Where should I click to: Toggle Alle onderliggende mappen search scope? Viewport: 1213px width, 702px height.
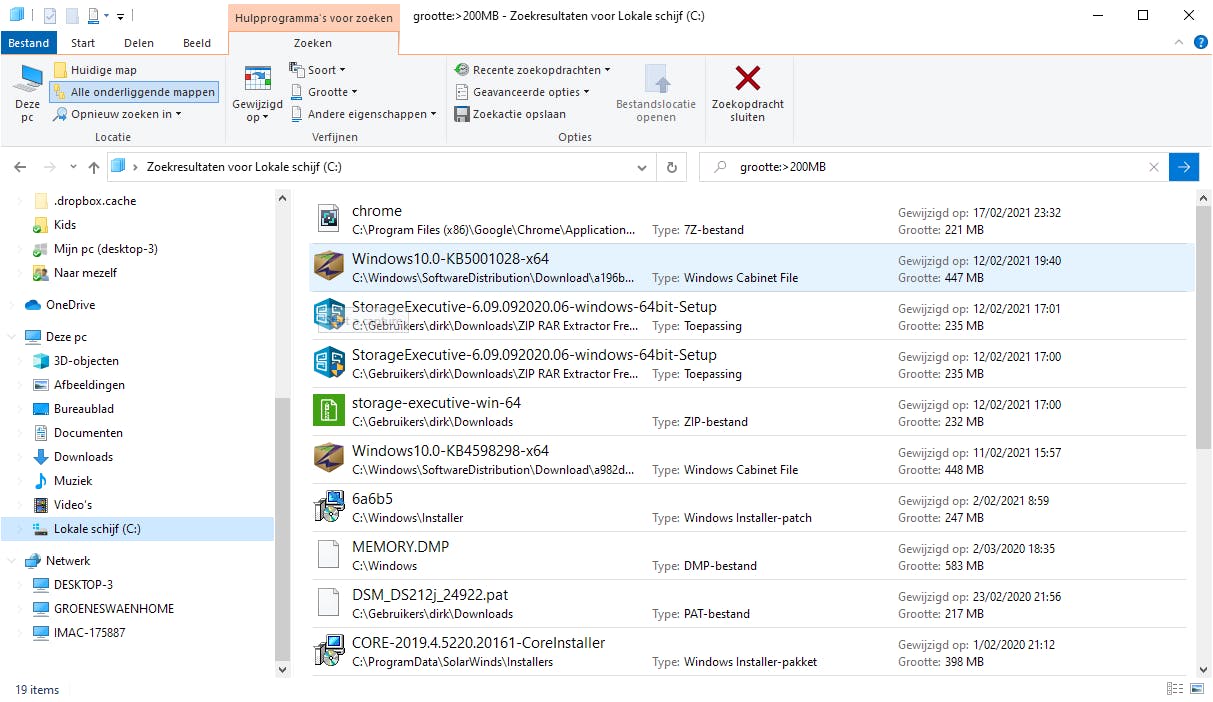click(x=133, y=92)
